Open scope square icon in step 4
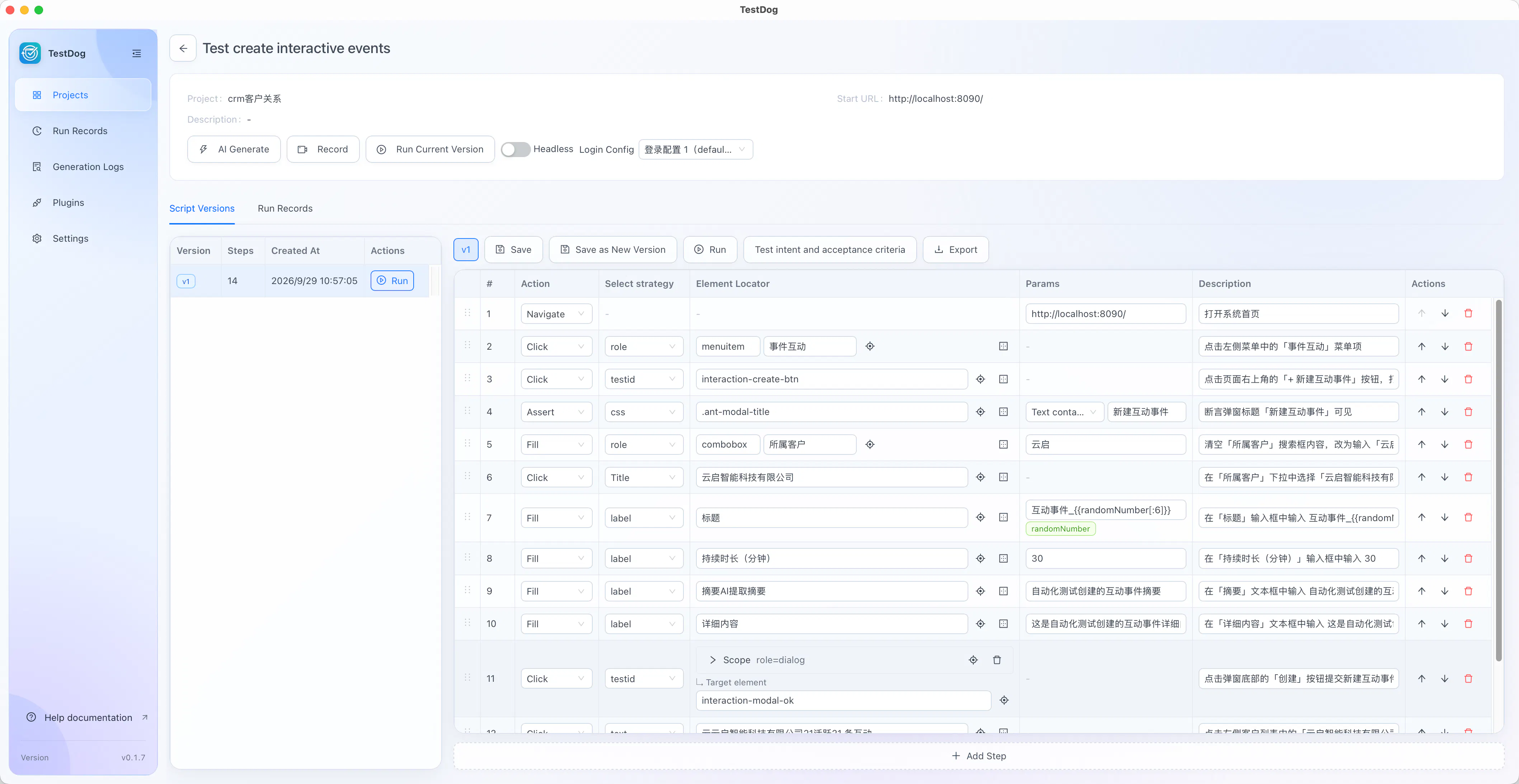 pyautogui.click(x=1003, y=412)
